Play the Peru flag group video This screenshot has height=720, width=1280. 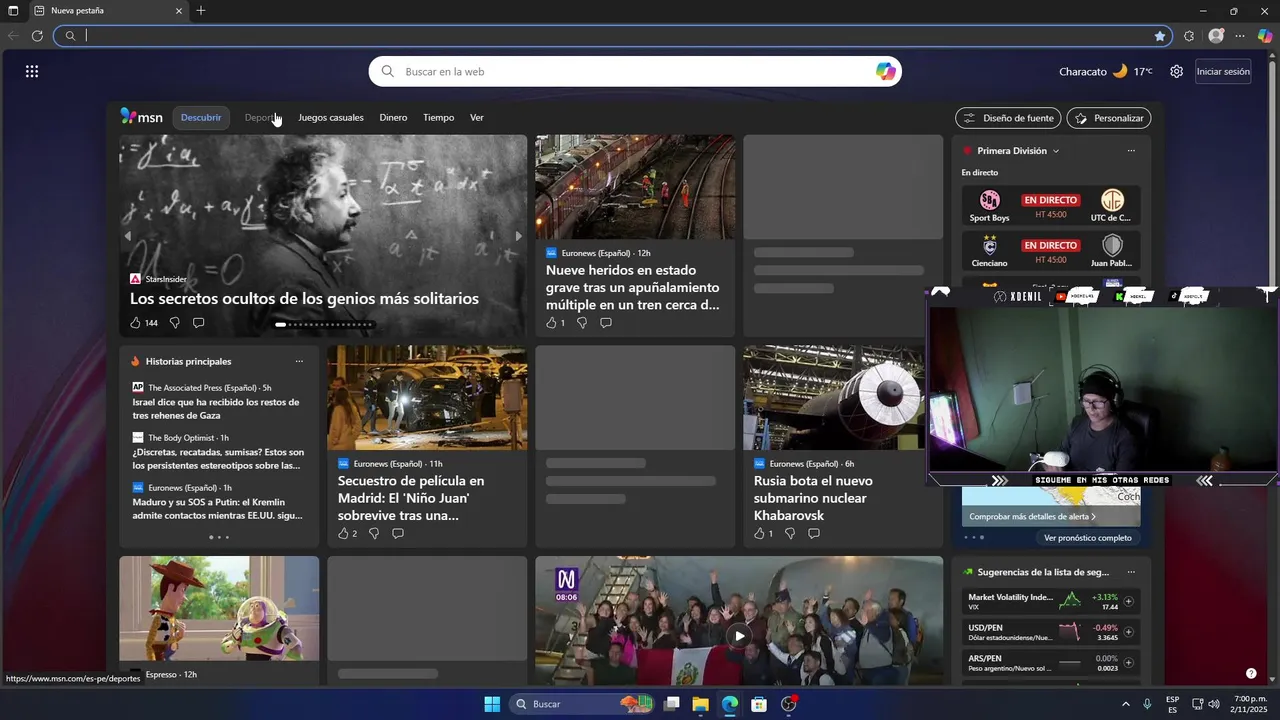pos(739,636)
